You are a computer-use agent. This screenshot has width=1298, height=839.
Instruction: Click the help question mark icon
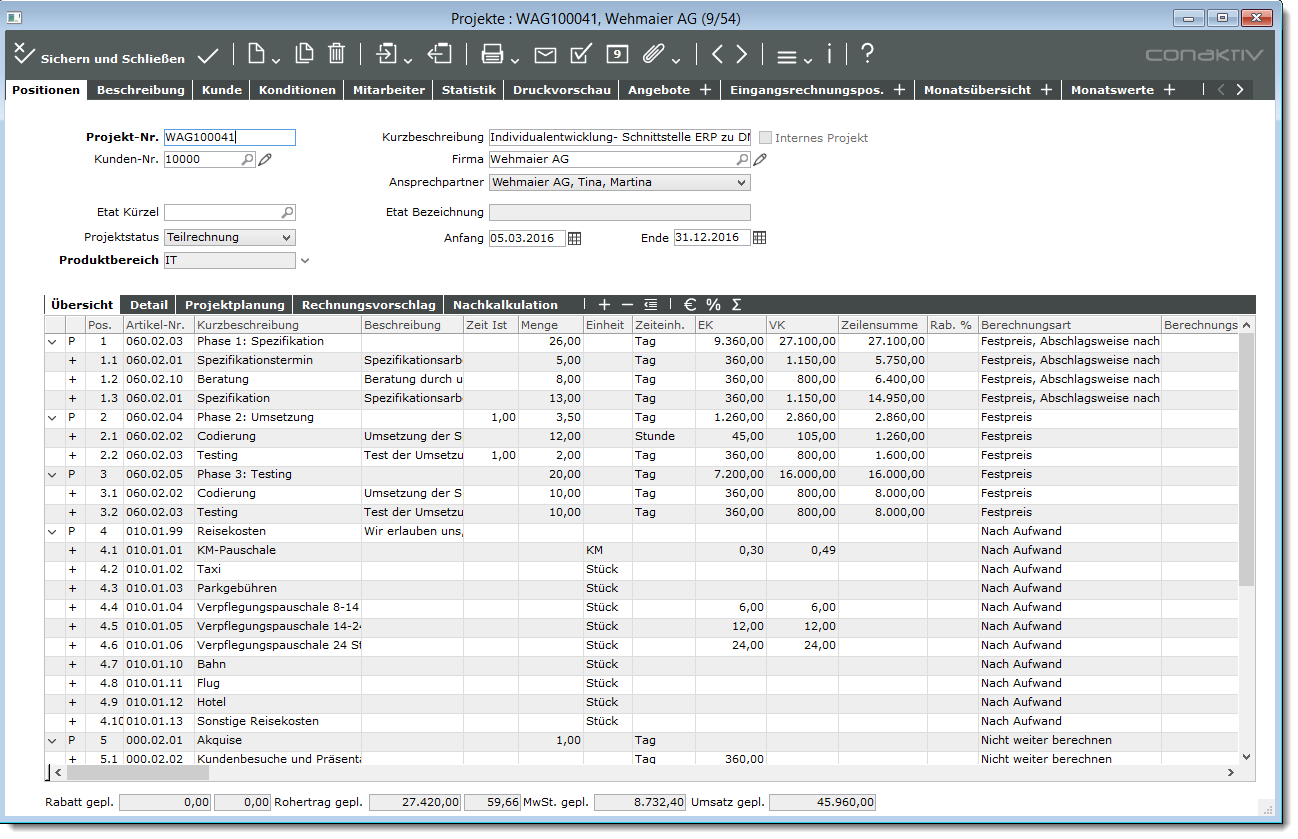point(867,54)
